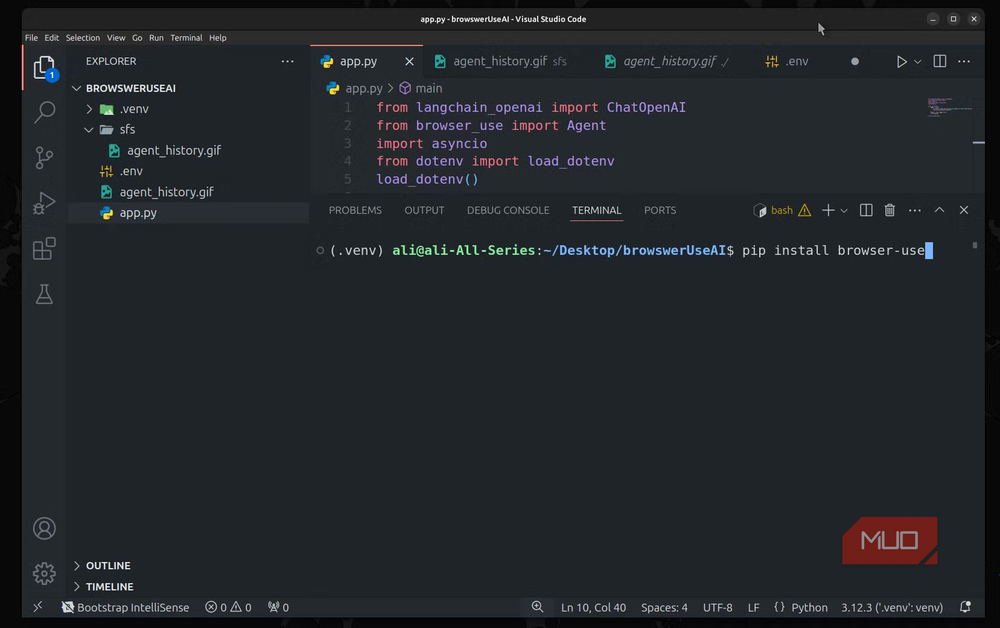Open the Extensions view
The height and width of the screenshot is (628, 1000).
pos(44,249)
